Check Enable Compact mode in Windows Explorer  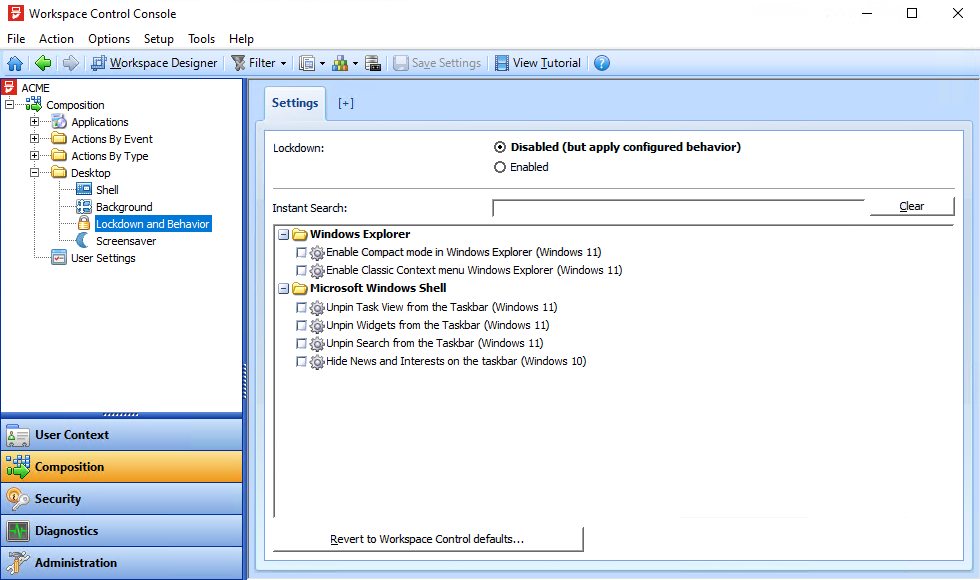pyautogui.click(x=301, y=252)
